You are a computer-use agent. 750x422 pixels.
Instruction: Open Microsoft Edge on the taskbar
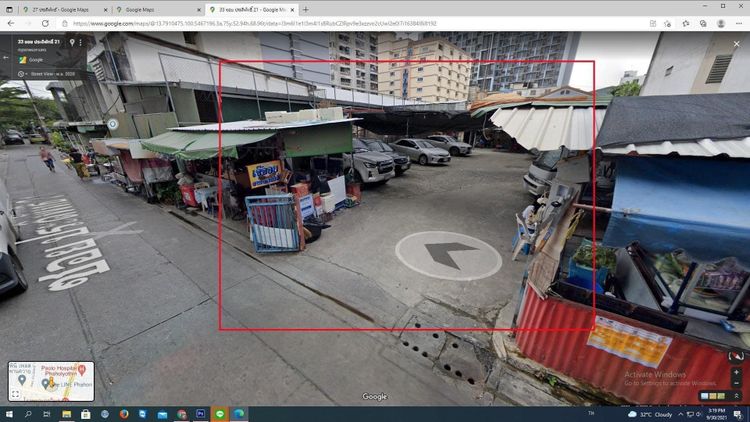(239, 414)
